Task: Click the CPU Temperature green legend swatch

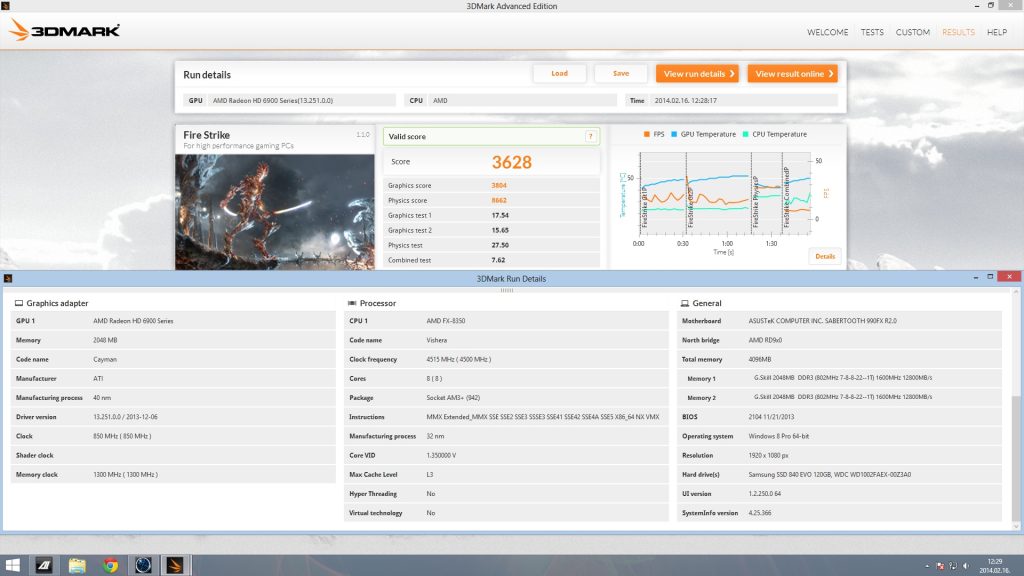Action: pyautogui.click(x=745, y=134)
